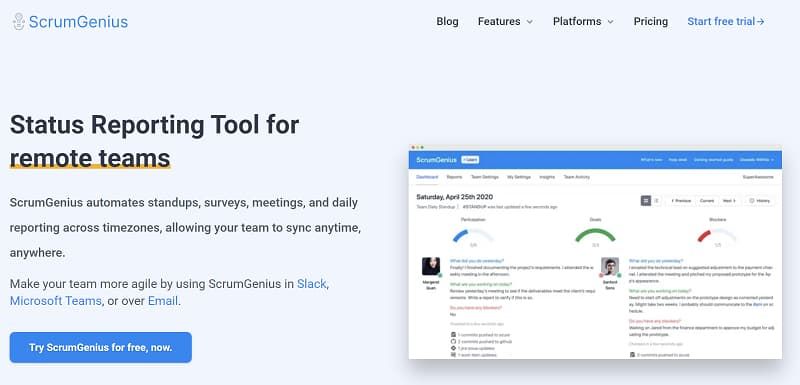Click Try ScrumGenius for free, now button
Image resolution: width=800 pixels, height=385 pixels.
coord(101,348)
